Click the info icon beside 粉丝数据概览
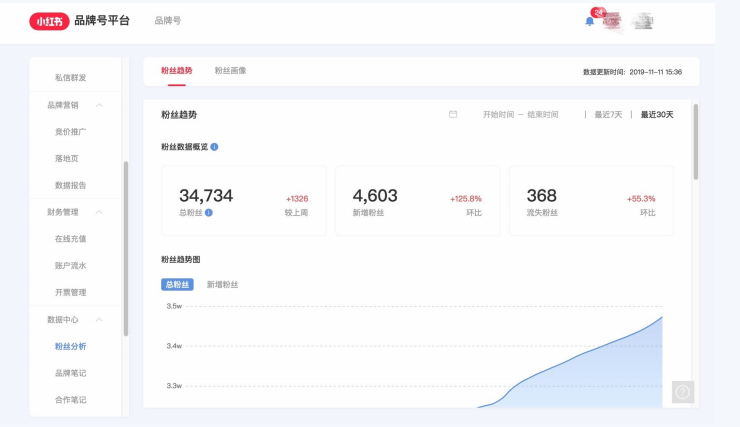The height and width of the screenshot is (427, 740). tap(214, 147)
